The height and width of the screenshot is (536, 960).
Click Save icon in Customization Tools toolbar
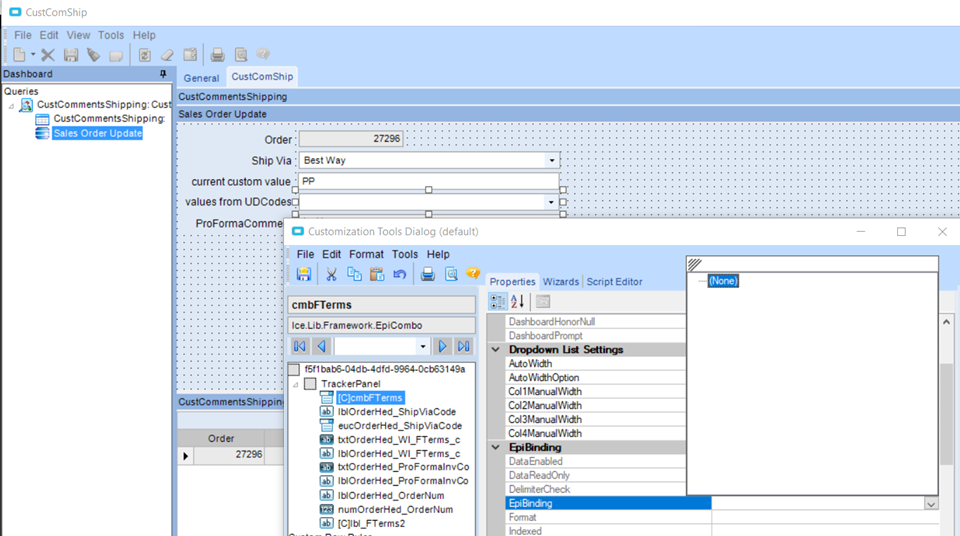[x=304, y=274]
